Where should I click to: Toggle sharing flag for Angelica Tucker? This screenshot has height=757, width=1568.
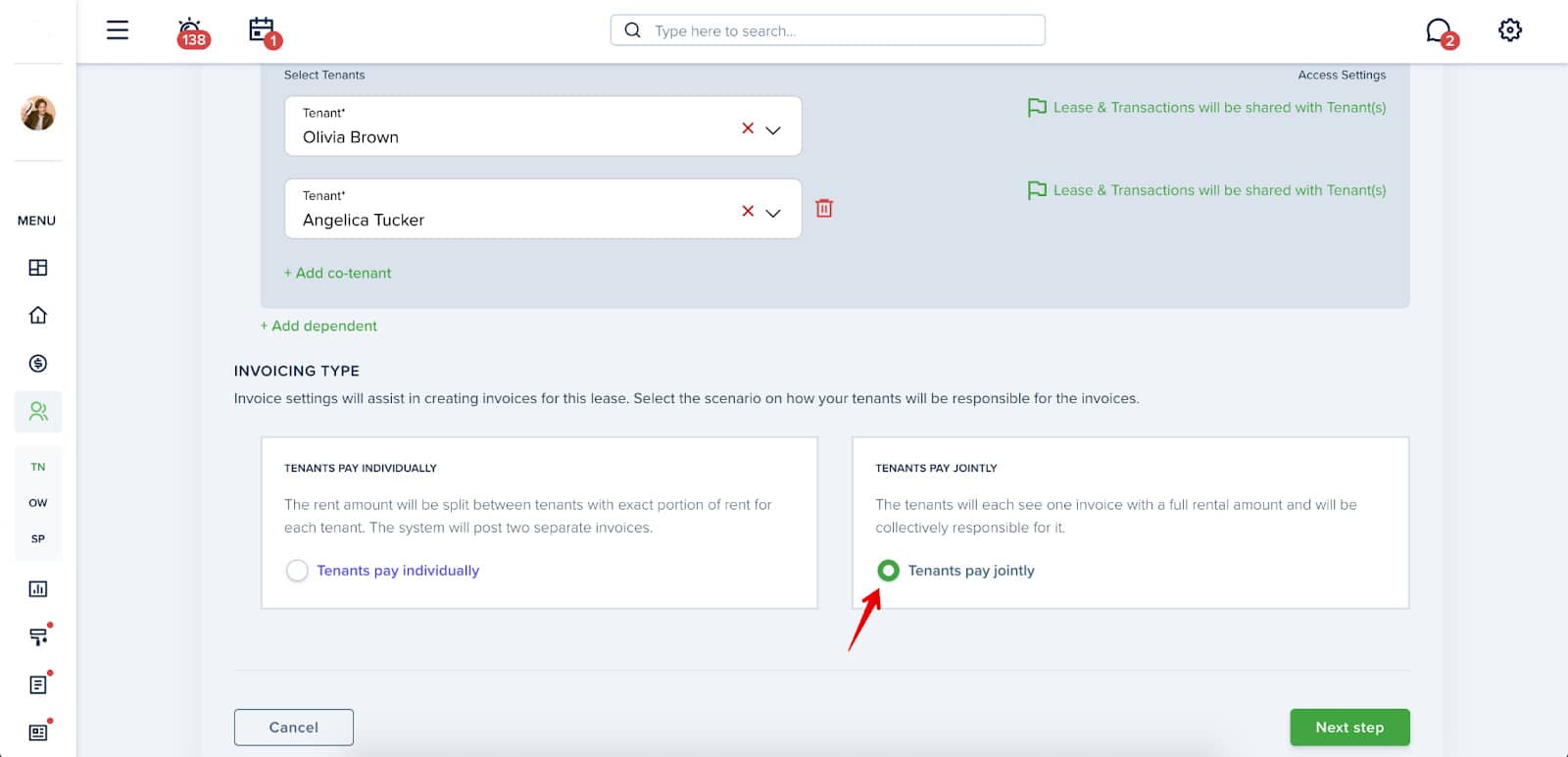point(1037,190)
